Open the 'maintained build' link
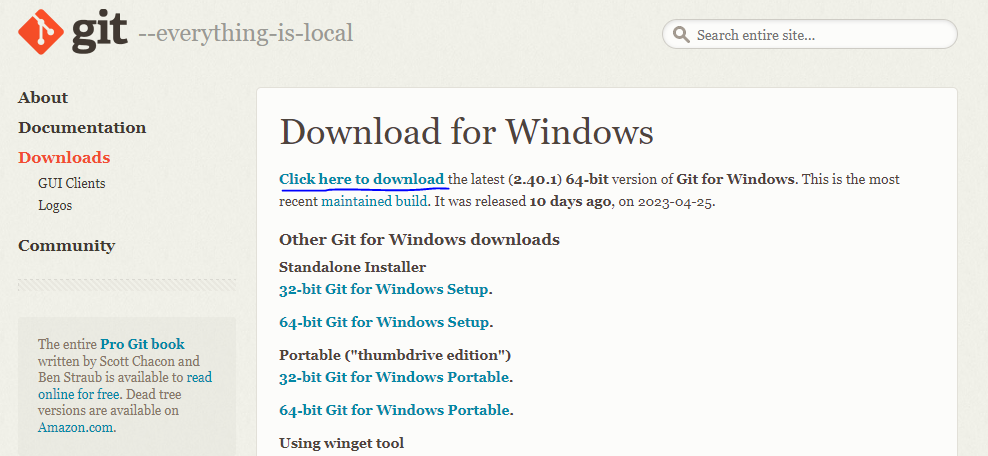 coord(375,202)
